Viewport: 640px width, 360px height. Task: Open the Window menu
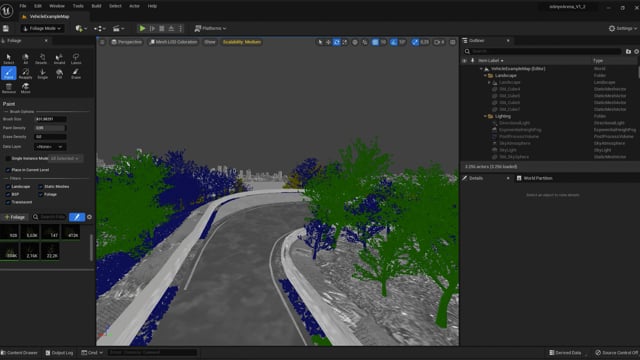click(57, 6)
